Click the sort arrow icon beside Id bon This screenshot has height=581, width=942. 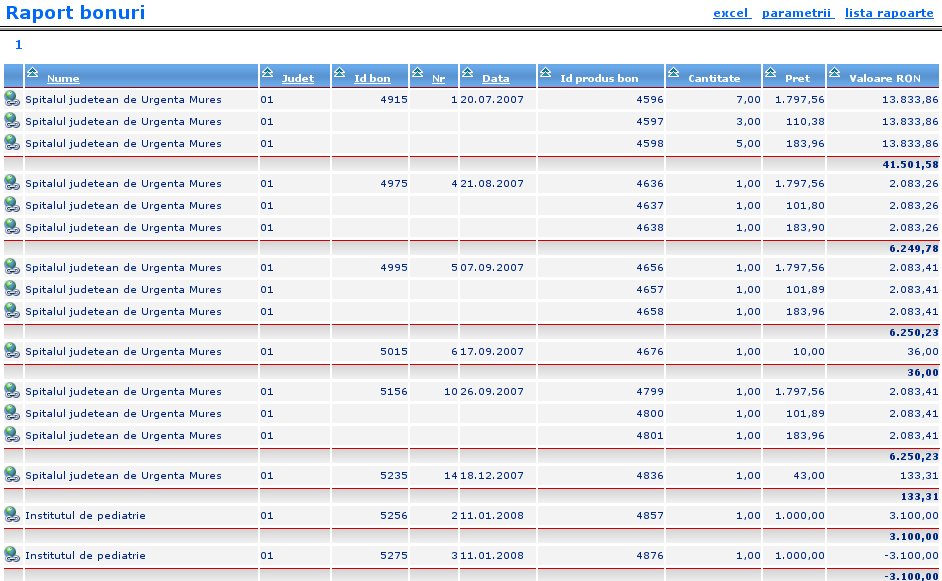pyautogui.click(x=339, y=72)
